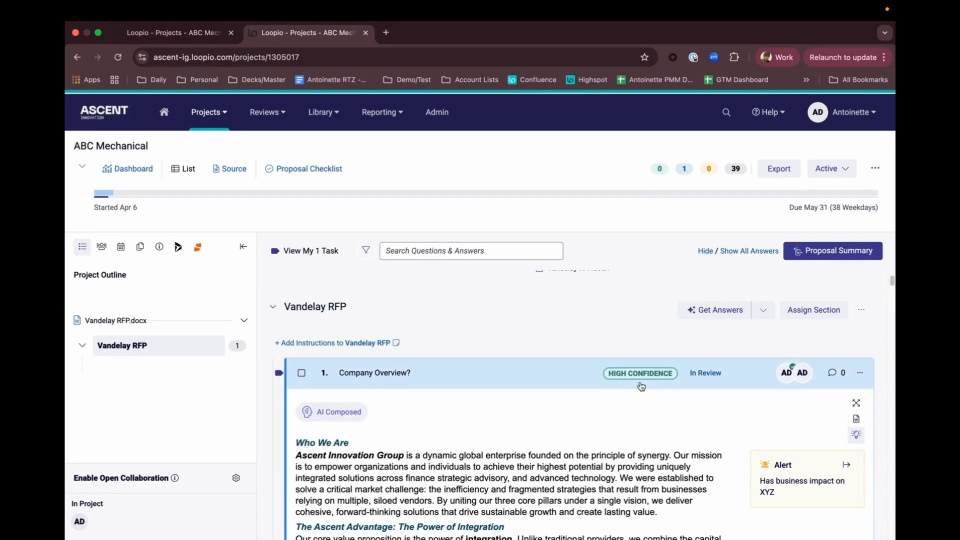Screen dimensions: 960x540
Task: Open the browser extensions puzzle icon
Action: coord(734,57)
